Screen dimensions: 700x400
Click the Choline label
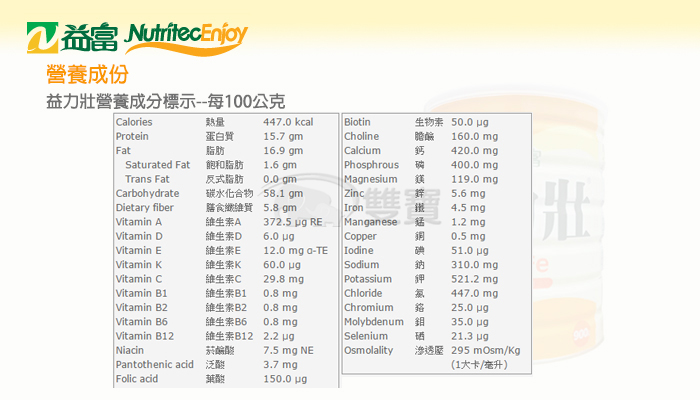point(362,136)
